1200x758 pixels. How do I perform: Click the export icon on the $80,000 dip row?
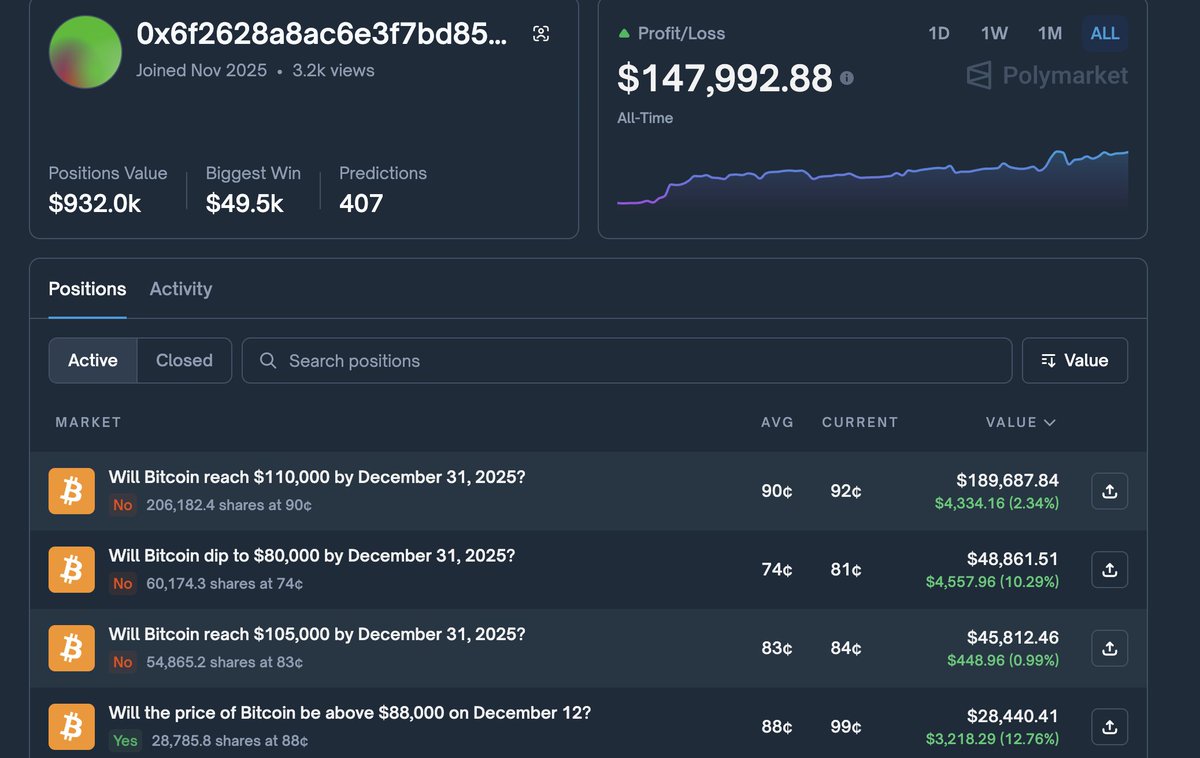[1109, 569]
